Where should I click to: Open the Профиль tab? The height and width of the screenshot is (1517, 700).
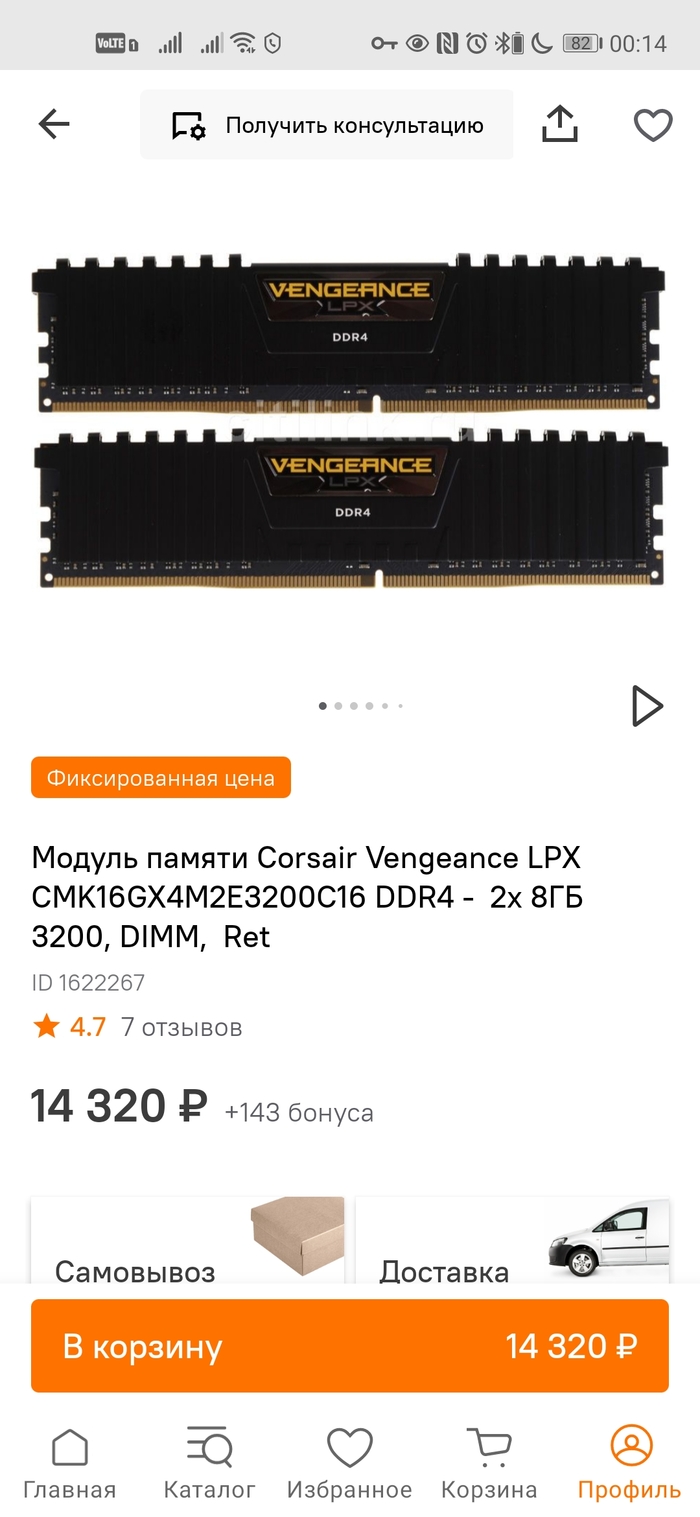[630, 1463]
